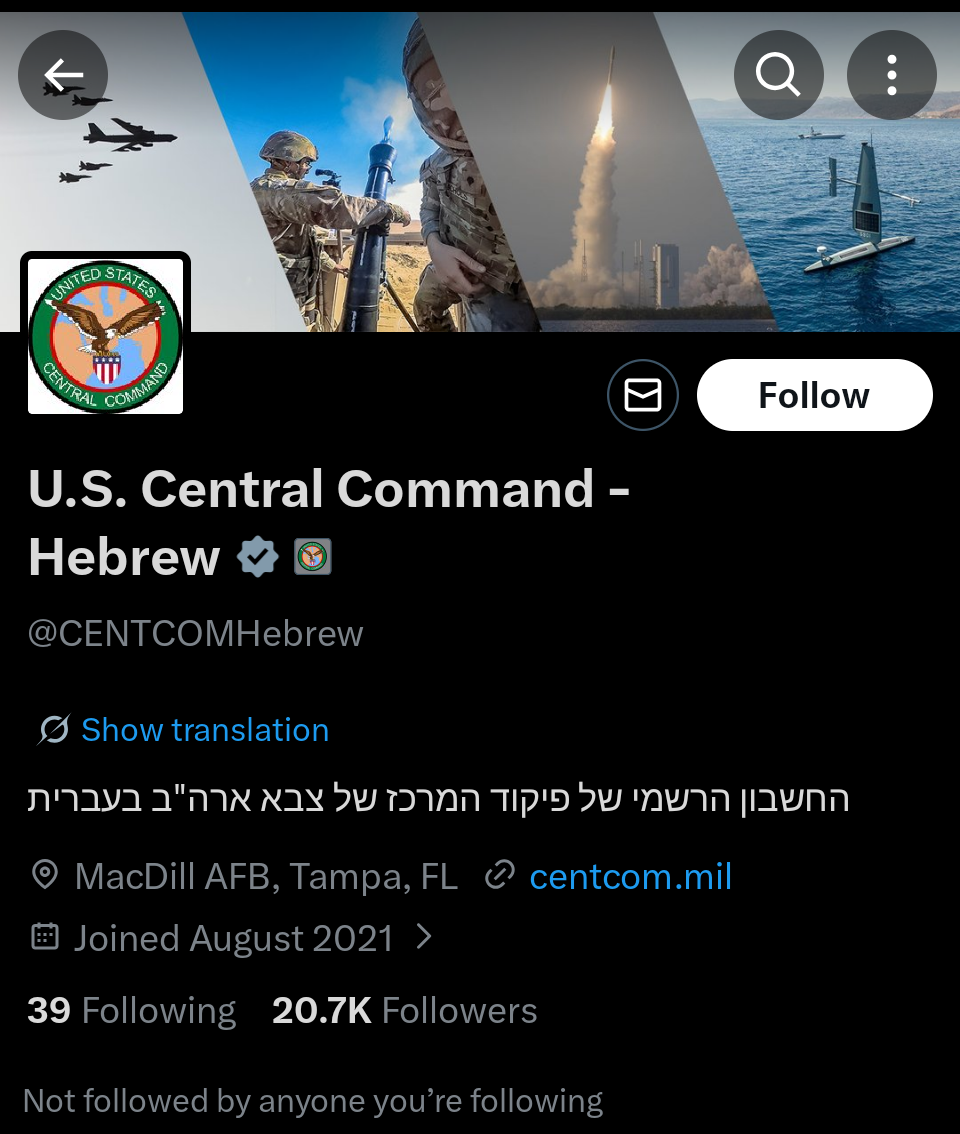This screenshot has width=960, height=1134.
Task: Click the @CENTCOMHebrew handle text
Action: (x=195, y=634)
